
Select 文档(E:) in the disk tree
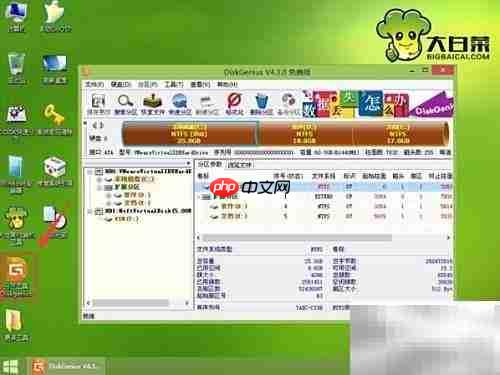137,203
